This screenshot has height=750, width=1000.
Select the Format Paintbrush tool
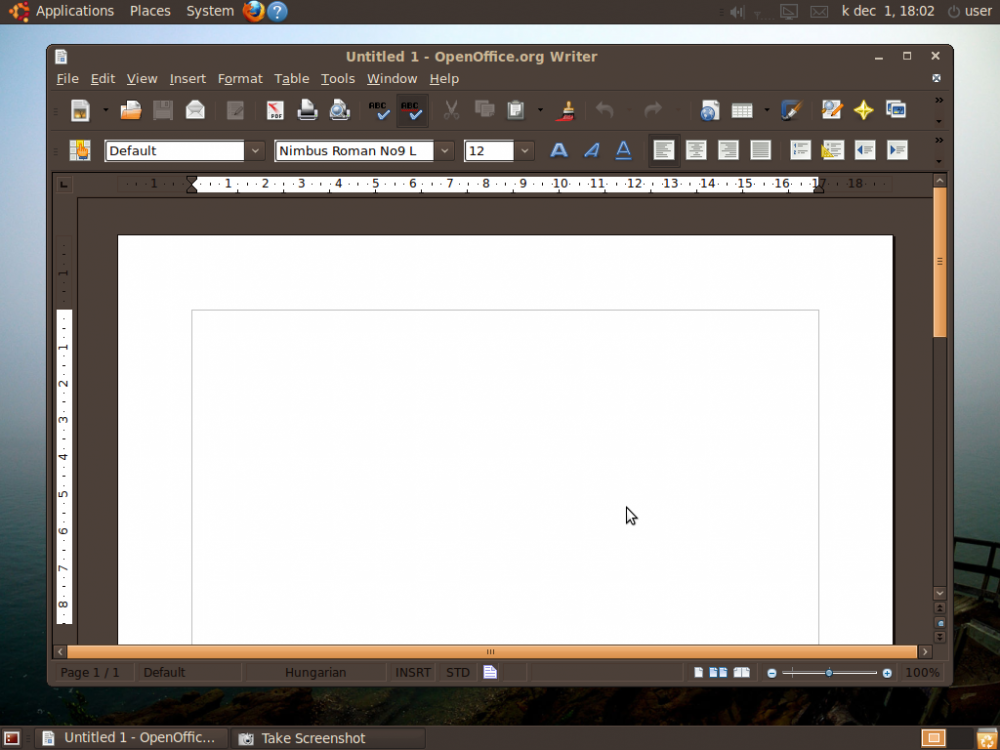[566, 110]
